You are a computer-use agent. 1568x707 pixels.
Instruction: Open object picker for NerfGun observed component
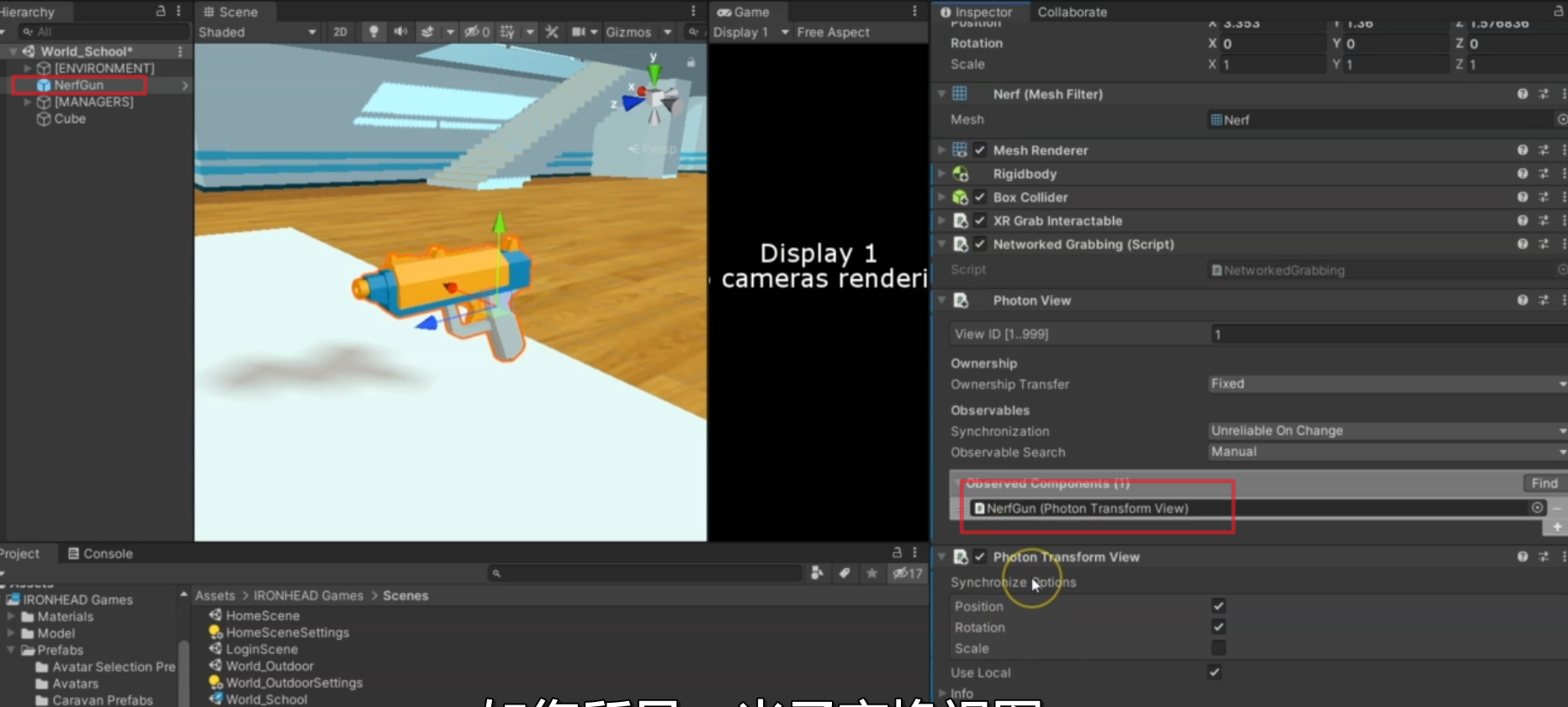[x=1537, y=508]
